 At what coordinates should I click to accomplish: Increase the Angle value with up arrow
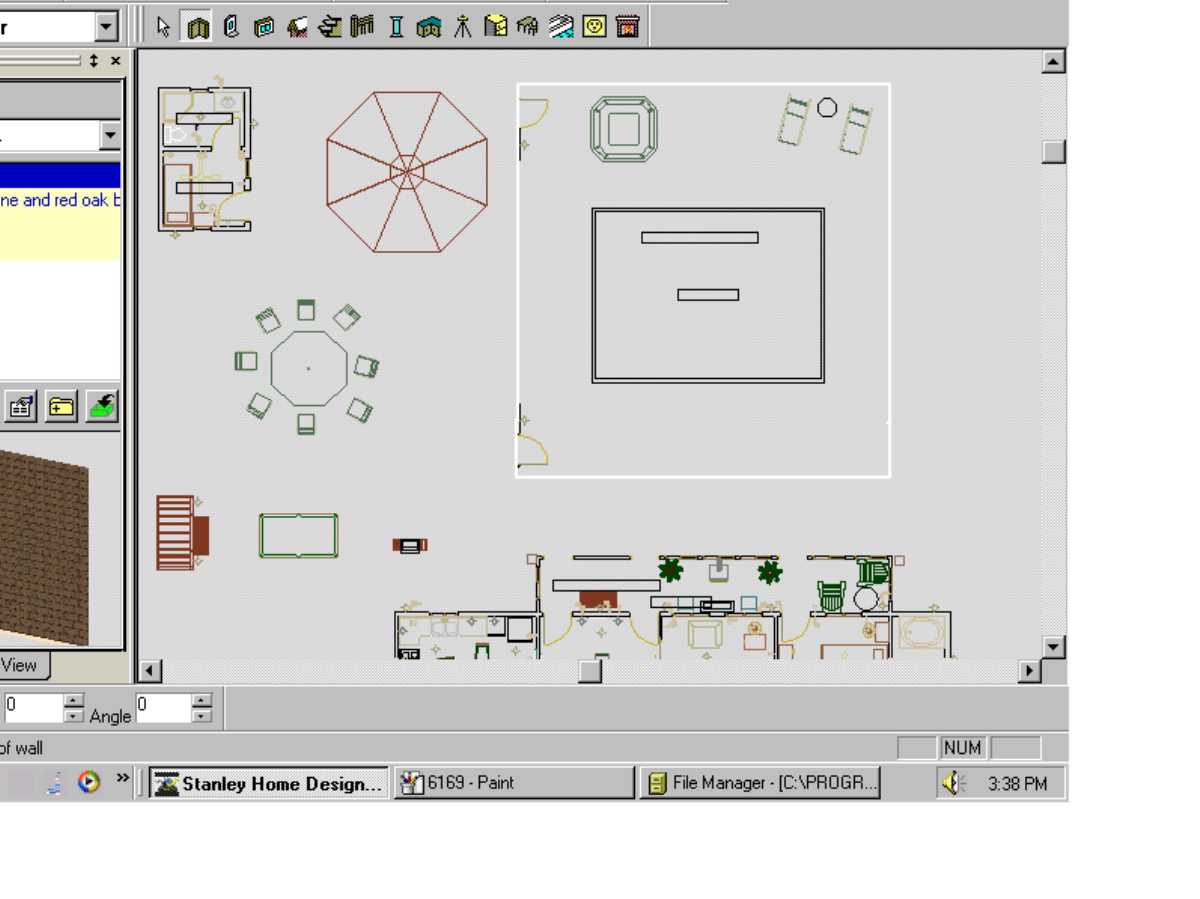(202, 701)
